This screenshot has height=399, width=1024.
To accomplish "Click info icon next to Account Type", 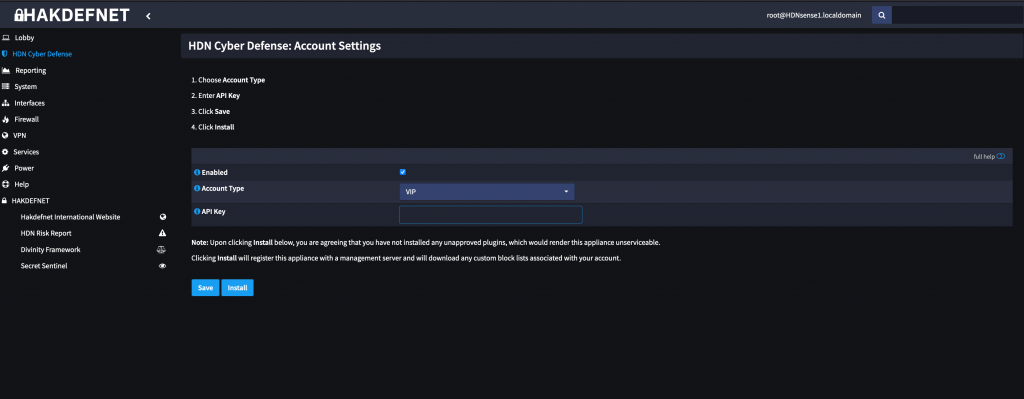I will tap(197, 188).
